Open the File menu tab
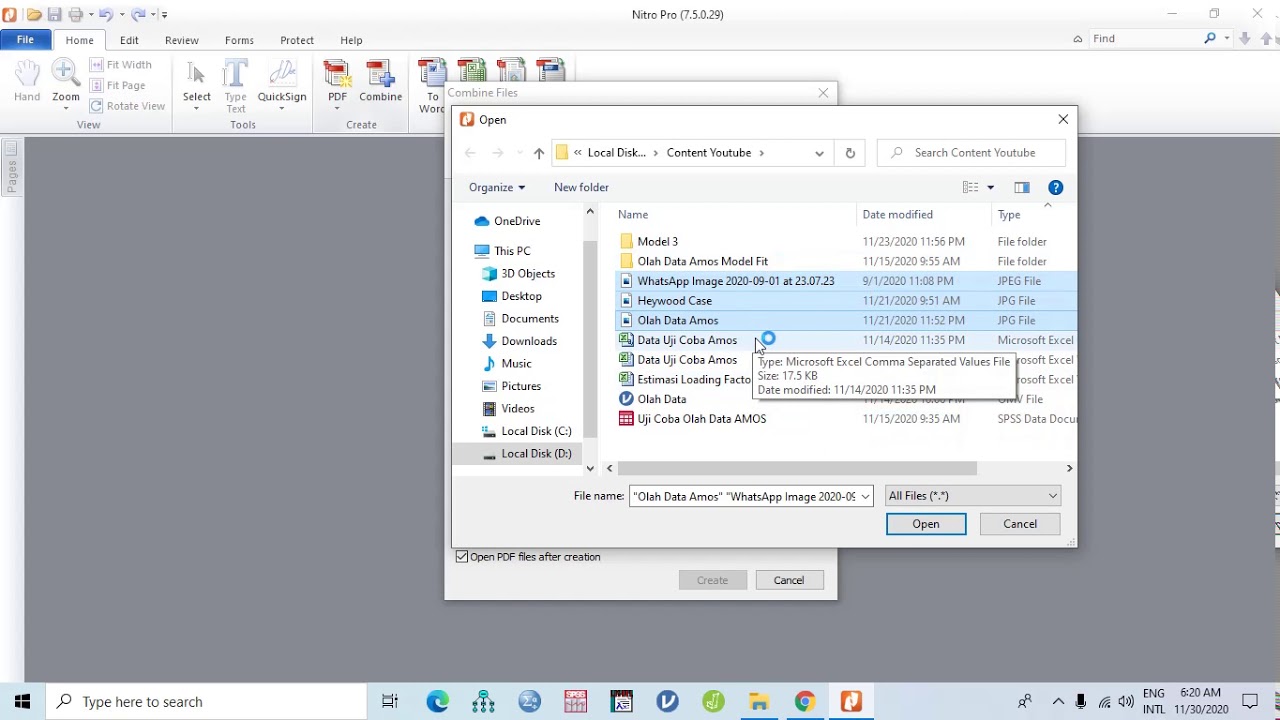Image resolution: width=1280 pixels, height=720 pixels. tap(25, 40)
